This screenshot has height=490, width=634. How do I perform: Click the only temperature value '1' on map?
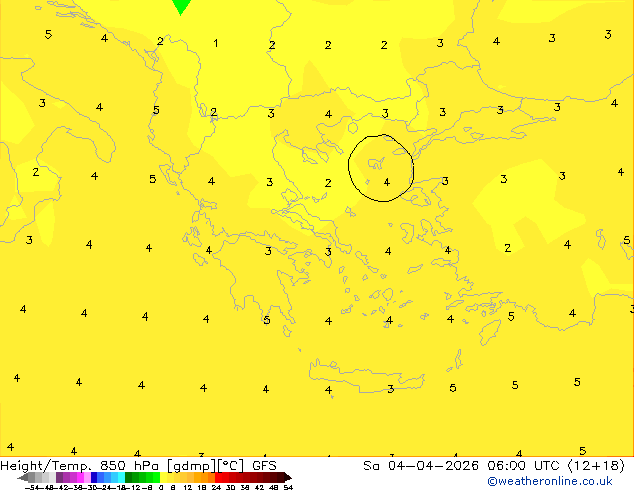coord(216,43)
